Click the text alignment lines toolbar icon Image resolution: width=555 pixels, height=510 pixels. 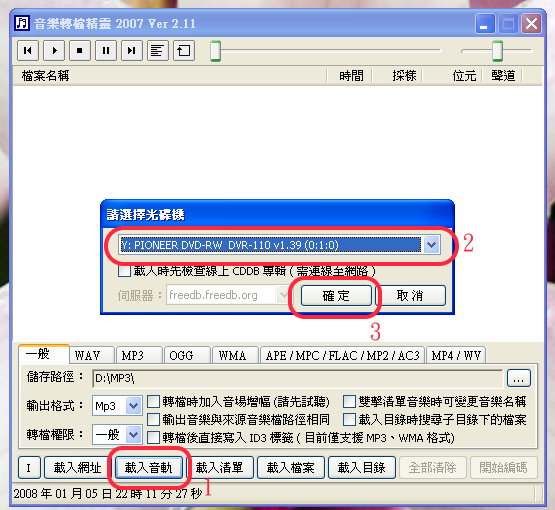point(158,51)
